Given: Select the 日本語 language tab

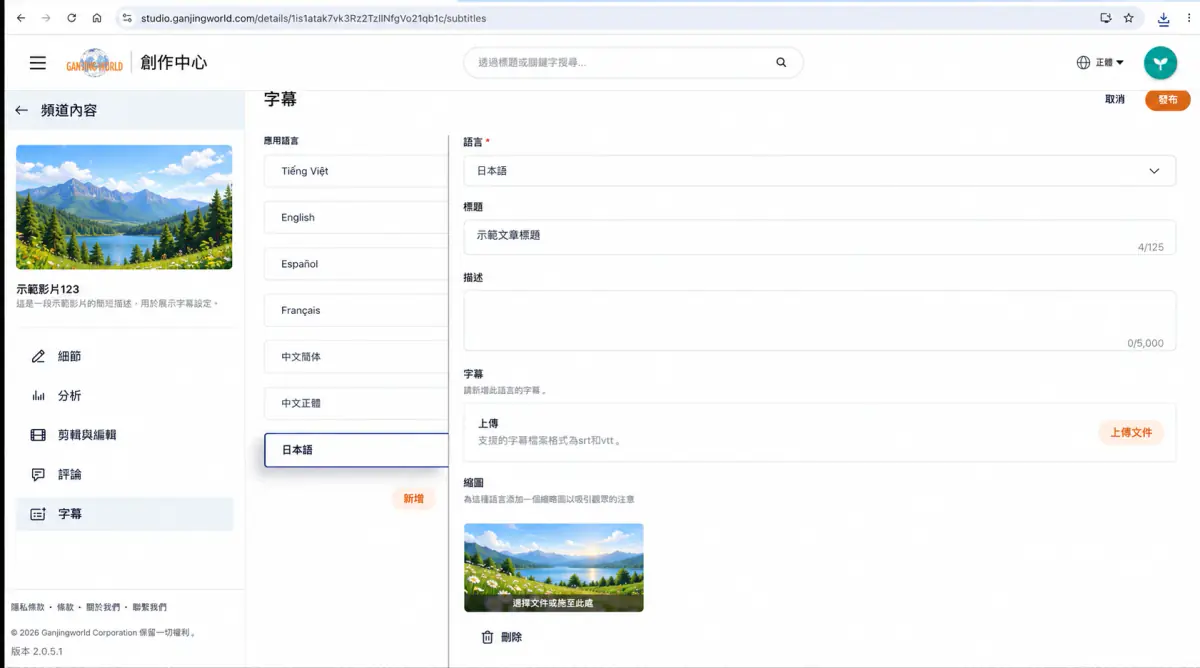Looking at the screenshot, I should (x=356, y=450).
